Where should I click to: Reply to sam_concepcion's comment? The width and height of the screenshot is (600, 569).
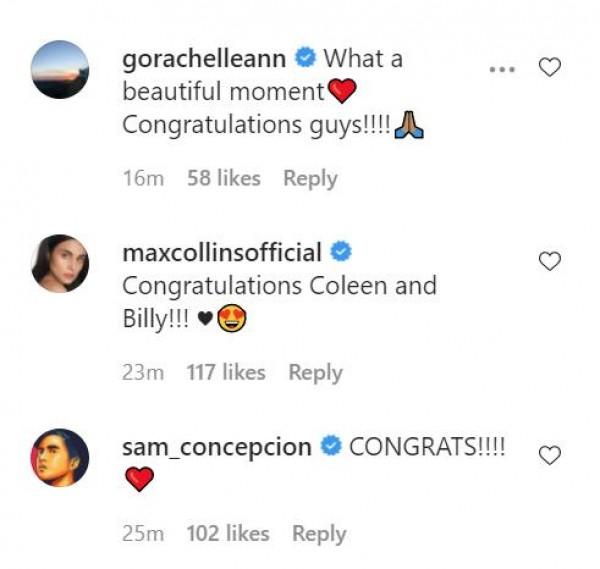319,534
